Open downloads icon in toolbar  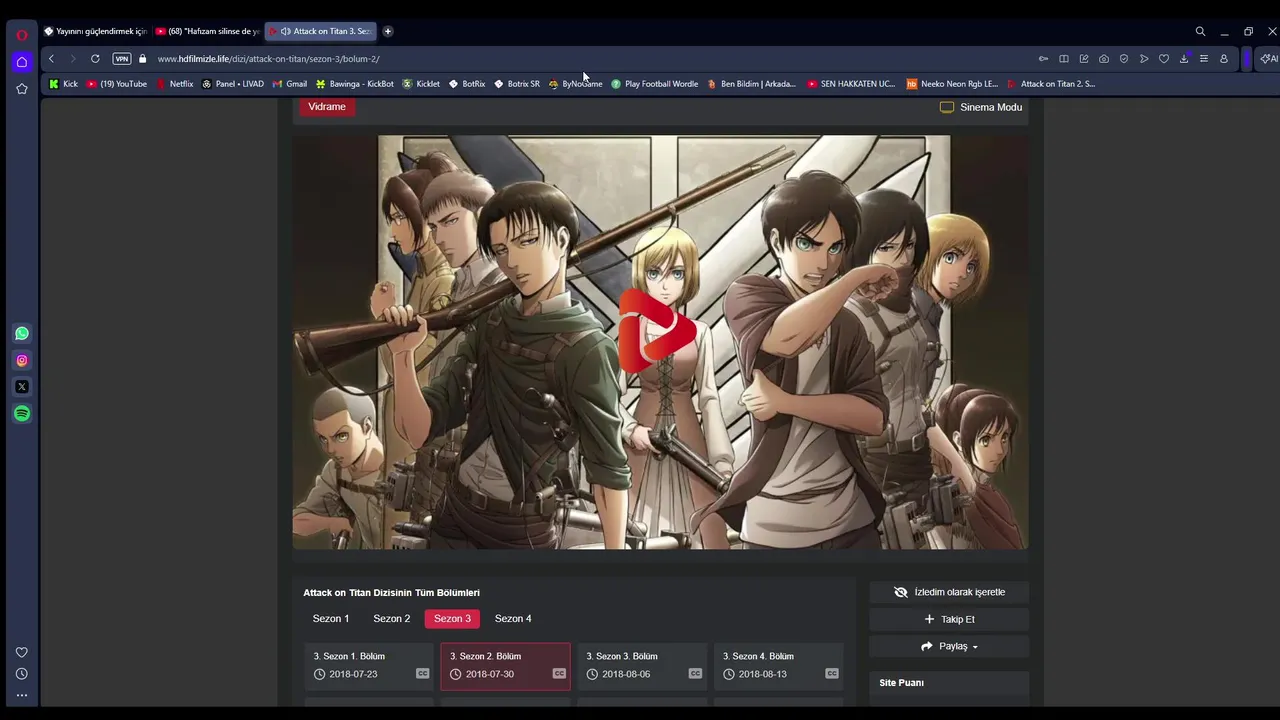(x=1184, y=59)
